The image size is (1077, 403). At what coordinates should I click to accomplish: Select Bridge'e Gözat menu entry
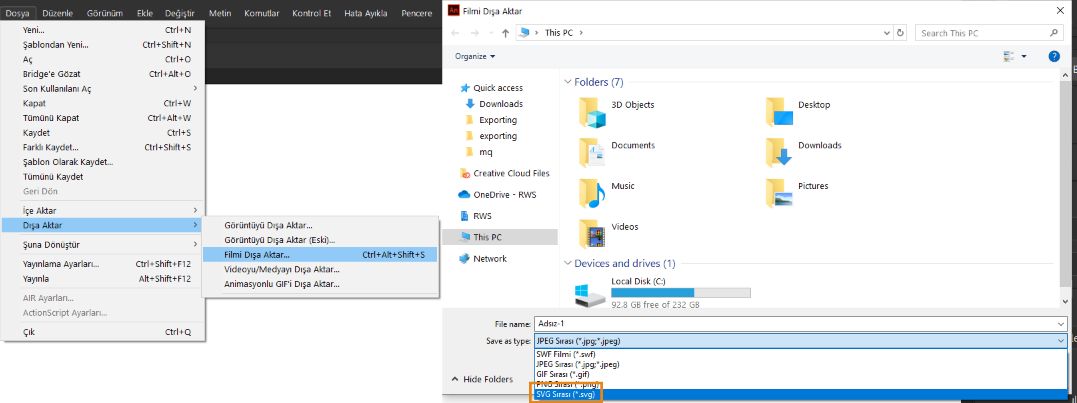pyautogui.click(x=102, y=74)
